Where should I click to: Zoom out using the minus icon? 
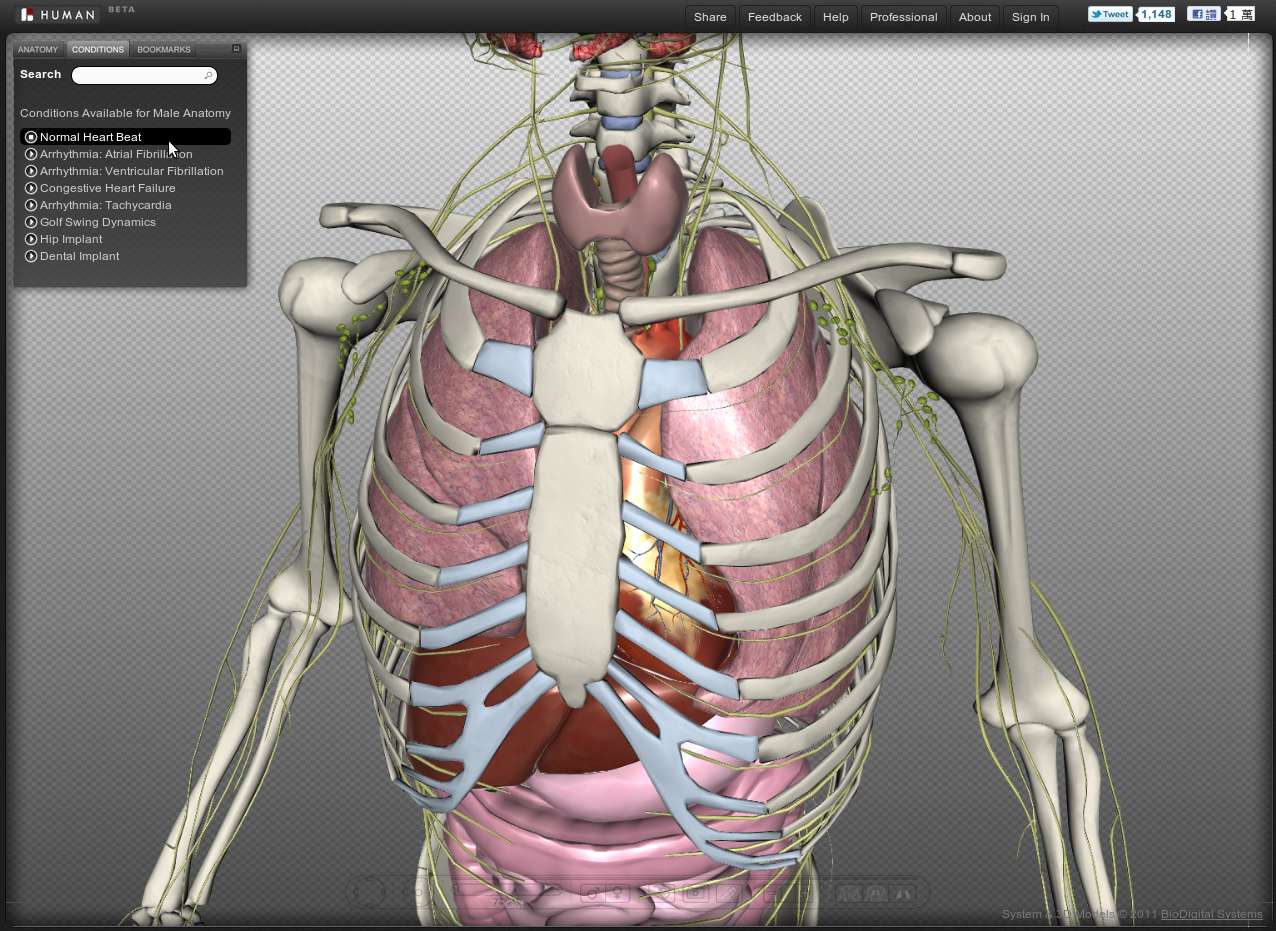coord(770,892)
